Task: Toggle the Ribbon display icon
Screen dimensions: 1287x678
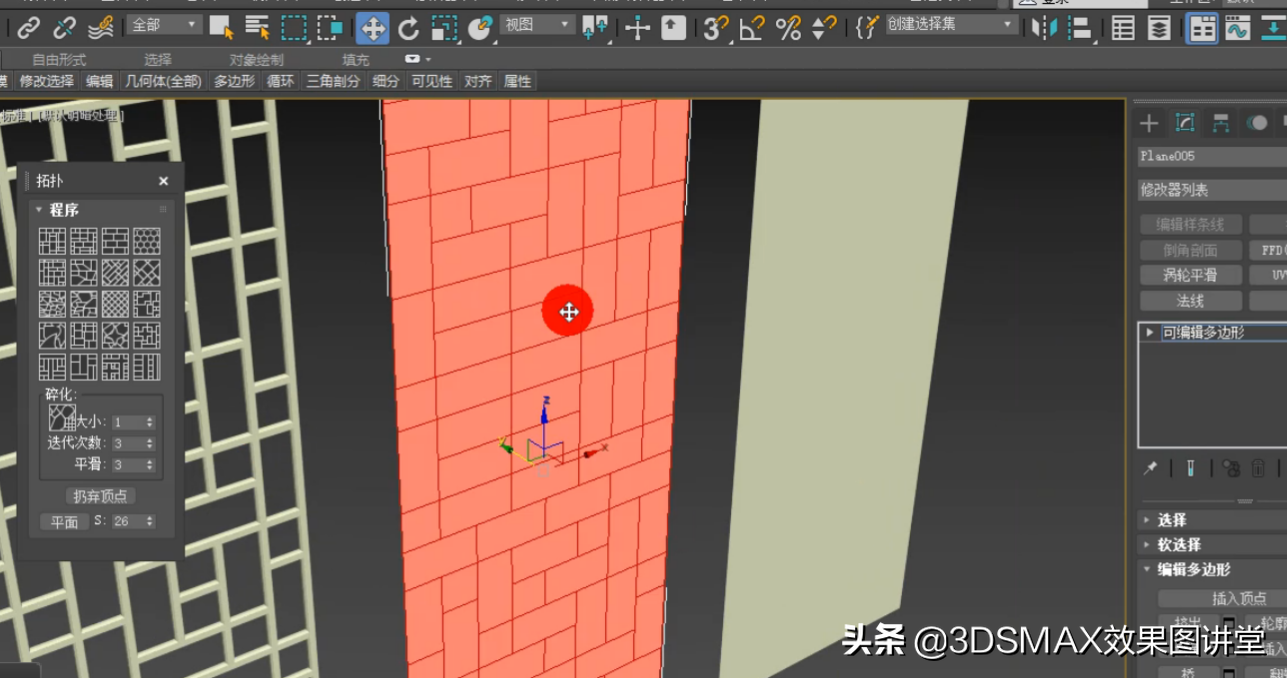Action: coord(1202,28)
